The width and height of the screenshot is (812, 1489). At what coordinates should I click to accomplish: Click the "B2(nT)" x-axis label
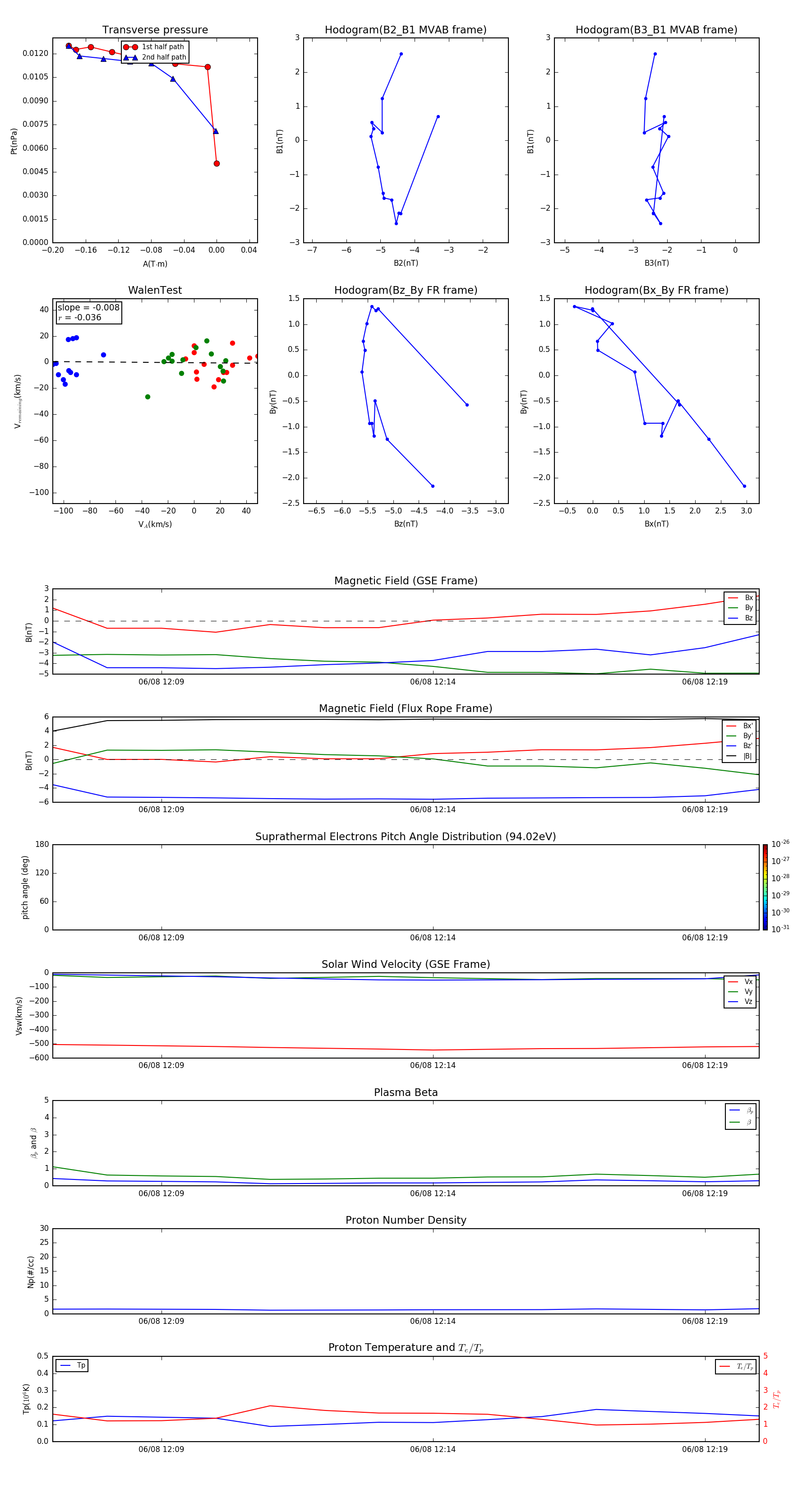pyautogui.click(x=406, y=263)
